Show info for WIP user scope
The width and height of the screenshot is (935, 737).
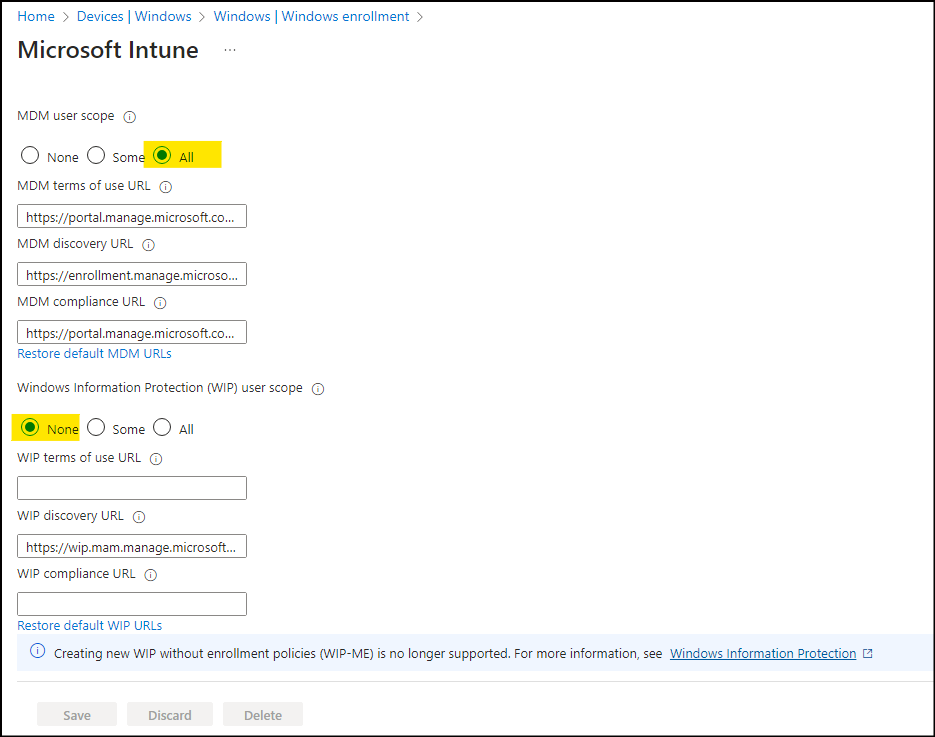coord(318,389)
